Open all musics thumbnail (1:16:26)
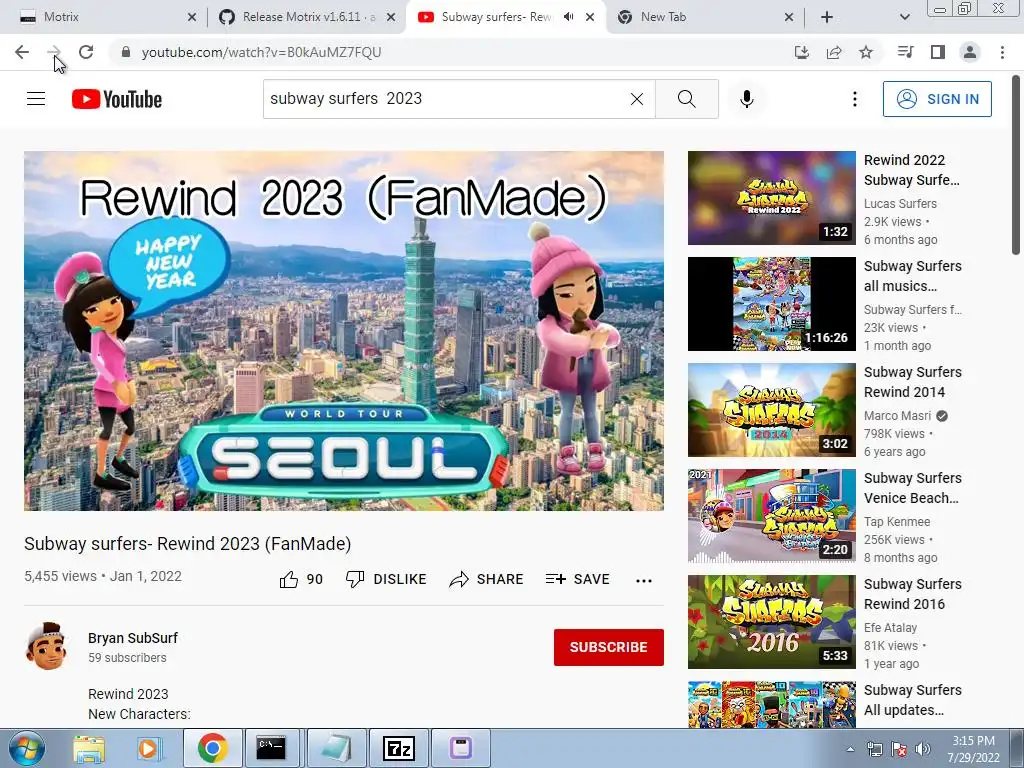The height and width of the screenshot is (768, 1024). click(x=771, y=304)
